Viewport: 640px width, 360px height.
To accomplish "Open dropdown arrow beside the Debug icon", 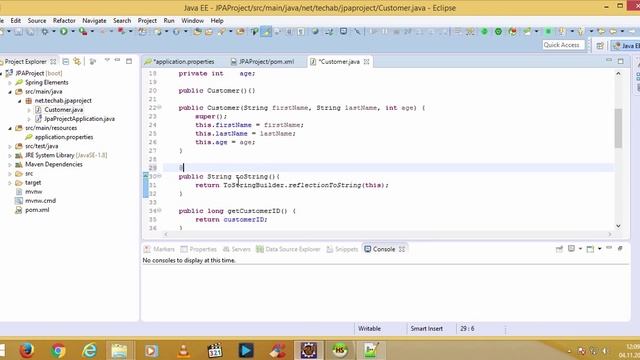I will pos(53,31).
